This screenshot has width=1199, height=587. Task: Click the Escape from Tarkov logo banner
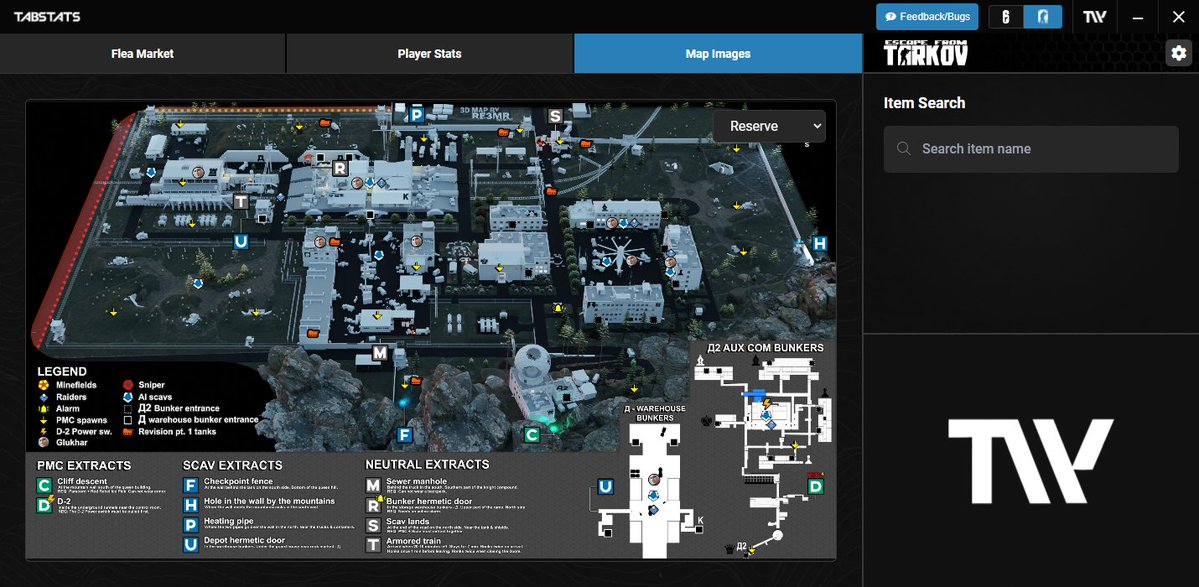tap(925, 53)
